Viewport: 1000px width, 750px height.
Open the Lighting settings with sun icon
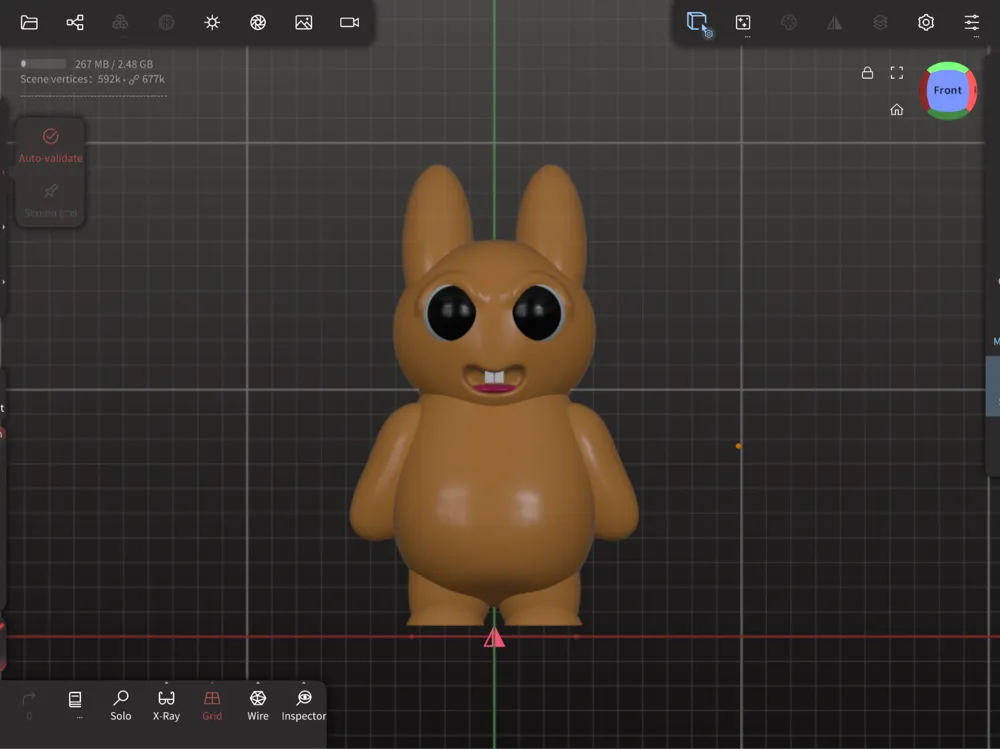pyautogui.click(x=212, y=22)
